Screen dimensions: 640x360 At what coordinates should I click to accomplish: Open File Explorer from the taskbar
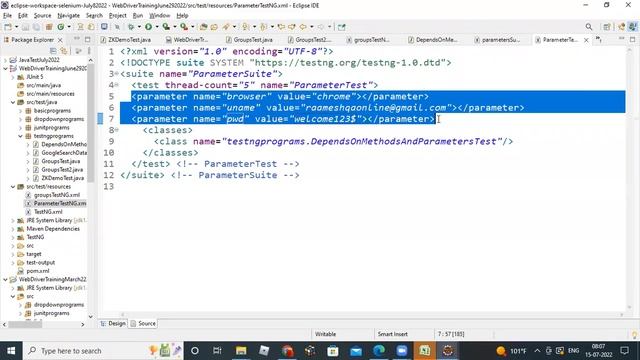[241, 351]
